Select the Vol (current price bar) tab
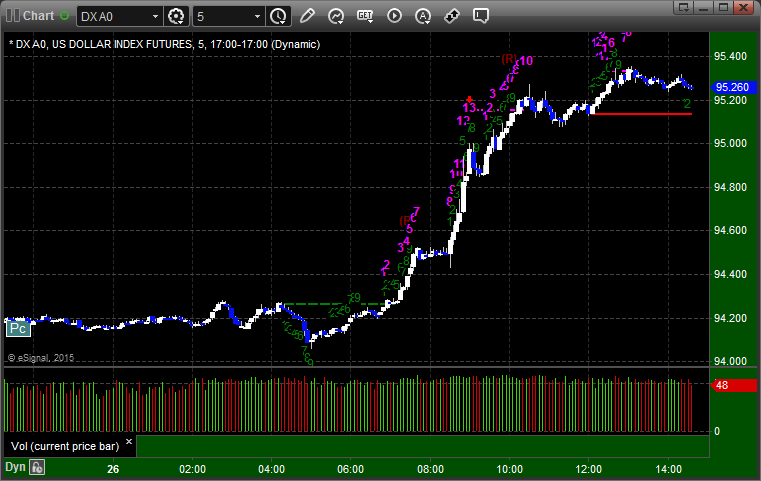761x481 pixels. [x=65, y=446]
